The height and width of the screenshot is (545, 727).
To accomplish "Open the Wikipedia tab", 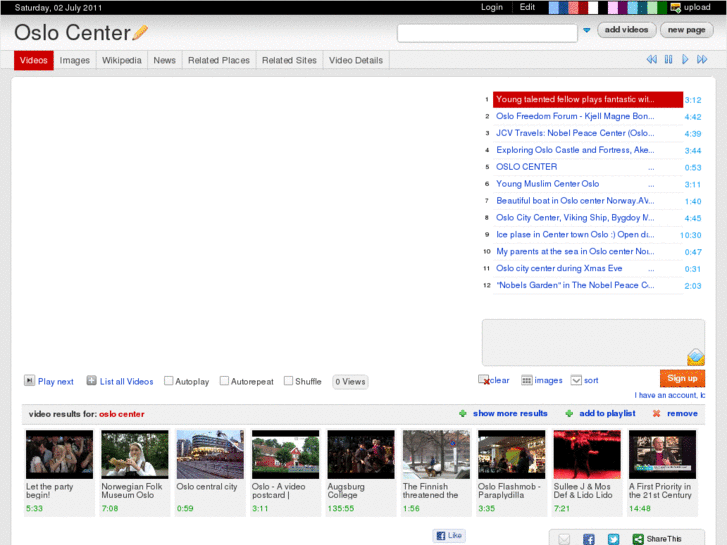I will [122, 60].
